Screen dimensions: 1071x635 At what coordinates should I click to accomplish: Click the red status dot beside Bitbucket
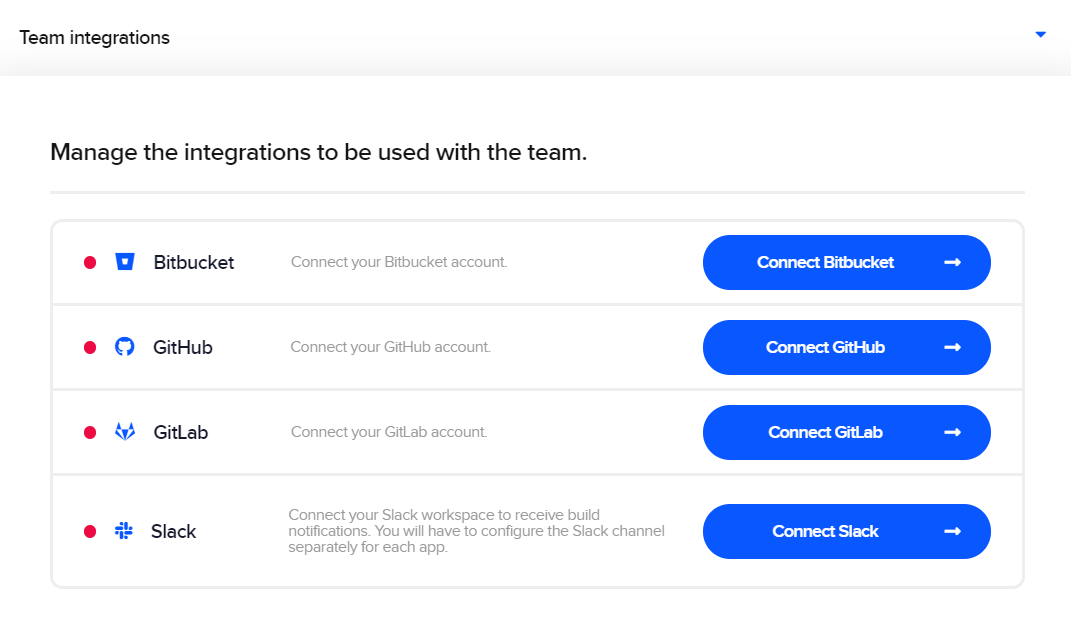click(x=89, y=263)
